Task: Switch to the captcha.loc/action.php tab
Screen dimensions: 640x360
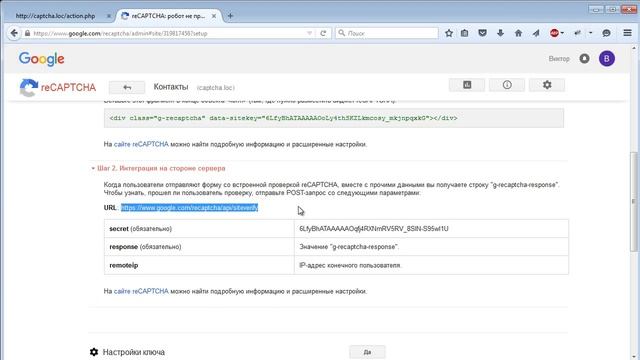Action: [55, 16]
